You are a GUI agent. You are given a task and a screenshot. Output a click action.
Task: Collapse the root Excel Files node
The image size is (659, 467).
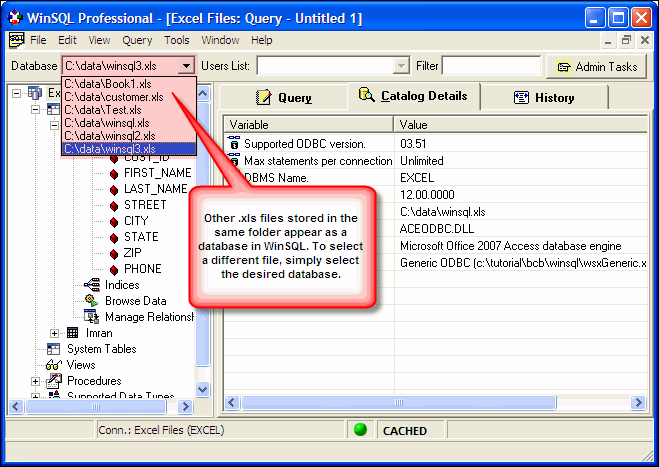point(16,93)
